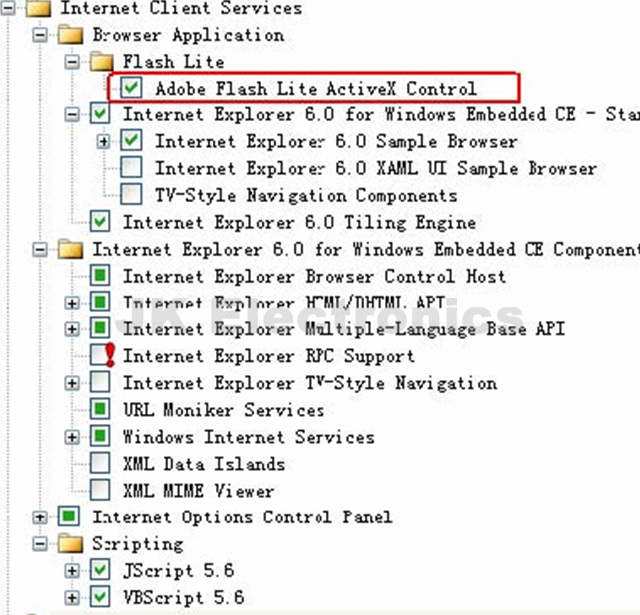This screenshot has width=640, height=615.
Task: Select 'Browser Application' label
Action: click(x=188, y=35)
